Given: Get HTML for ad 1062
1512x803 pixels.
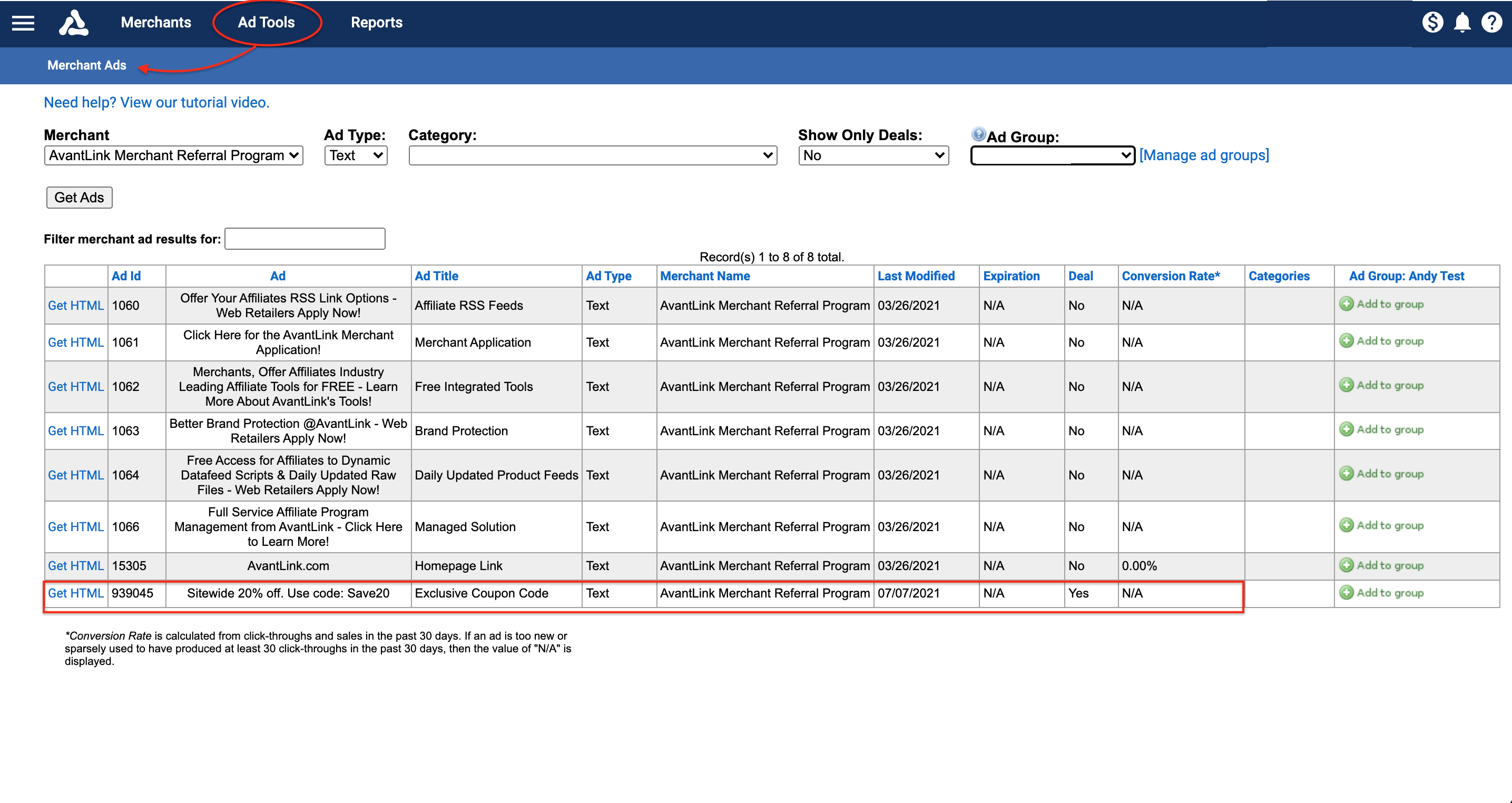Looking at the screenshot, I should click(76, 386).
